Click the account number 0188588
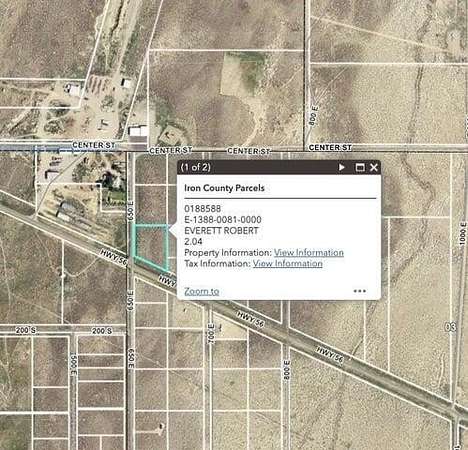 pos(202,209)
